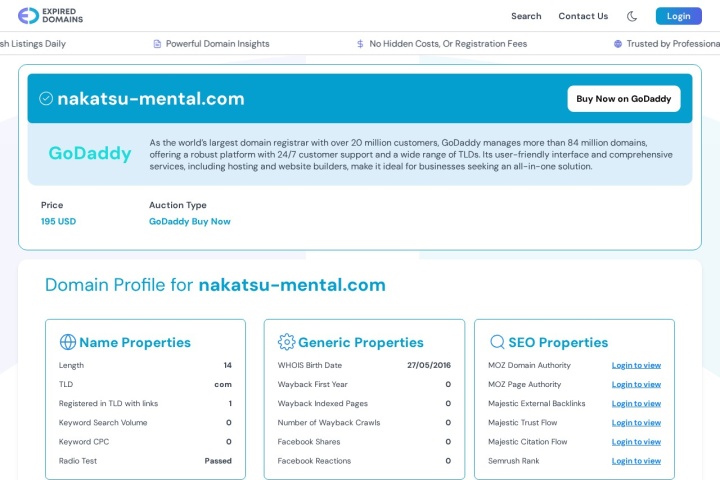Click the Keyword Search Volume label
The image size is (720, 480).
(103, 423)
